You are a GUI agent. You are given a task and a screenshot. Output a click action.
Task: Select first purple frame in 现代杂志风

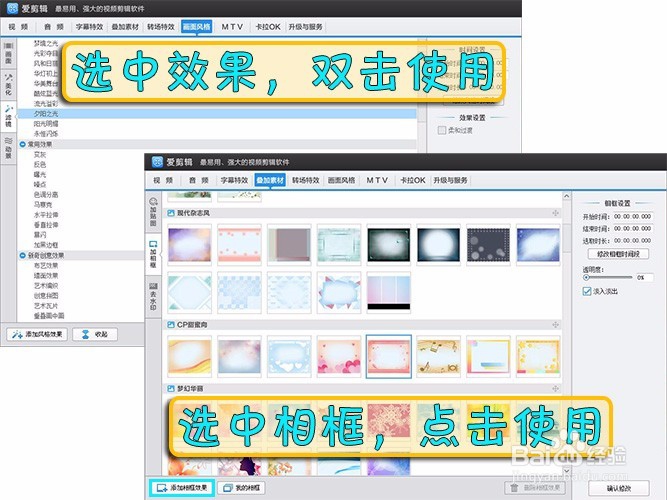point(189,245)
